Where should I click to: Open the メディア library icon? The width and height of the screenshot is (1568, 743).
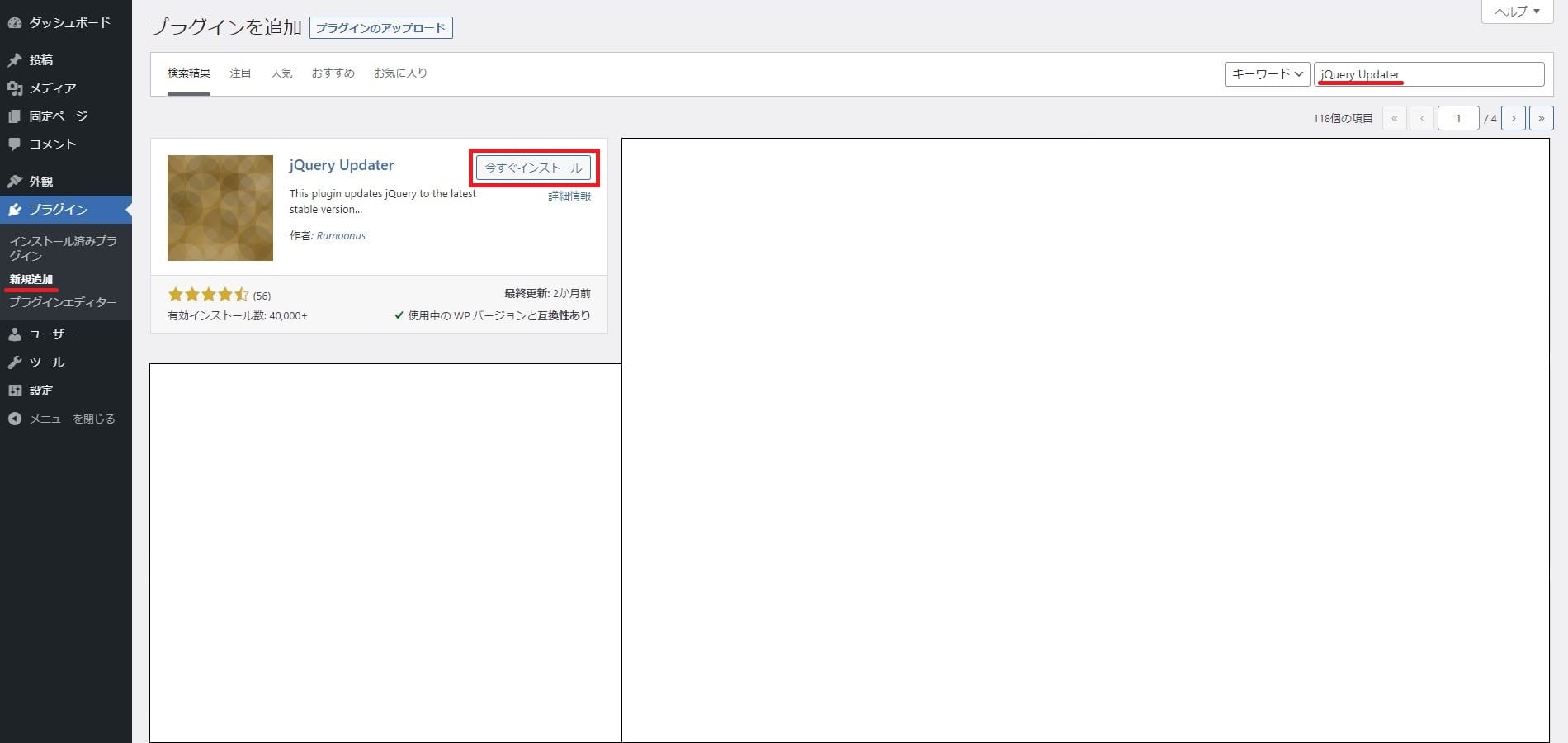pos(14,88)
